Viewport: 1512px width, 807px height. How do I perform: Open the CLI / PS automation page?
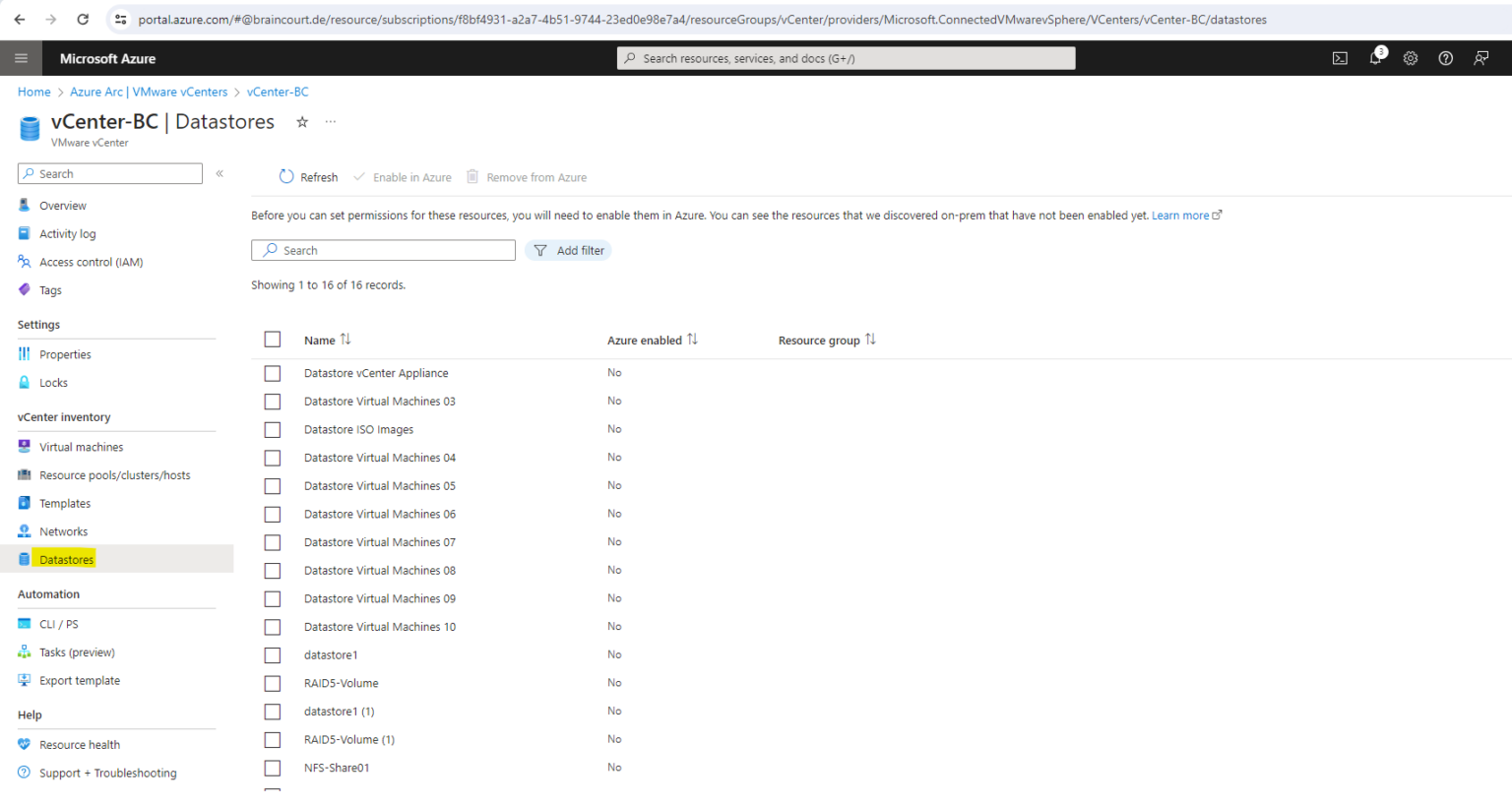57,623
